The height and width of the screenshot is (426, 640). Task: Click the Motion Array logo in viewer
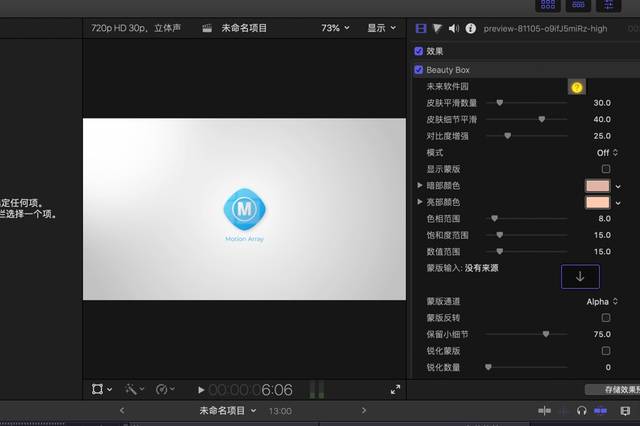point(244,209)
